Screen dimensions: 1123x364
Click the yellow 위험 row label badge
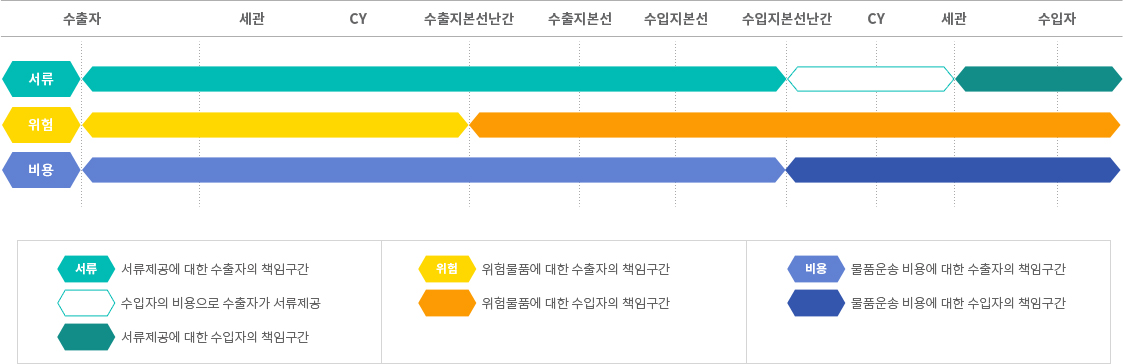41,125
